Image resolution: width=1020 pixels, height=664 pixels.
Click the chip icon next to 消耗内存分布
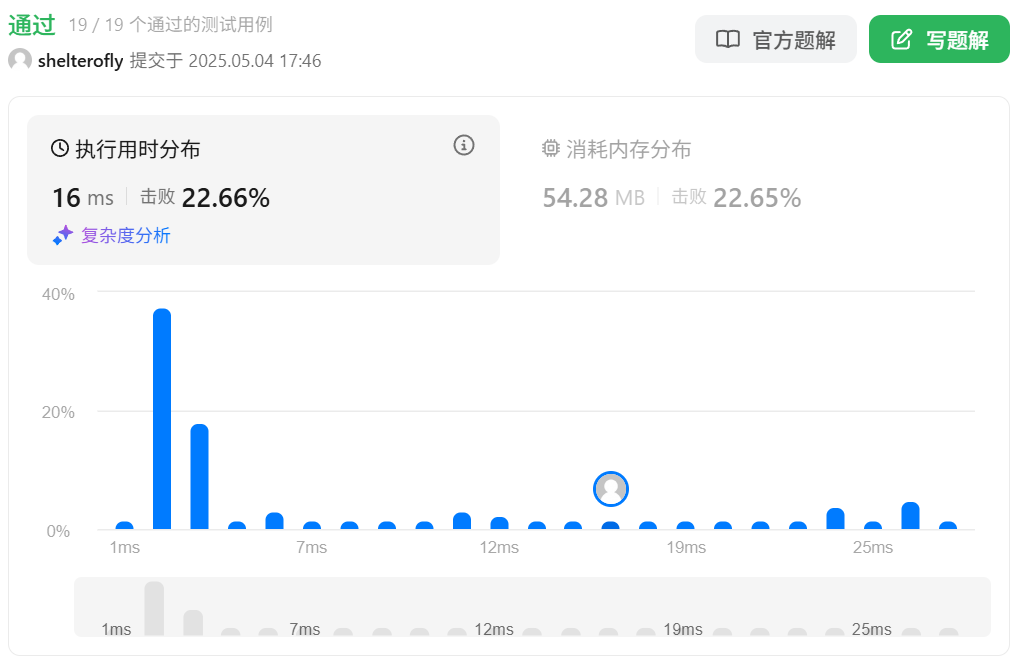click(x=550, y=149)
